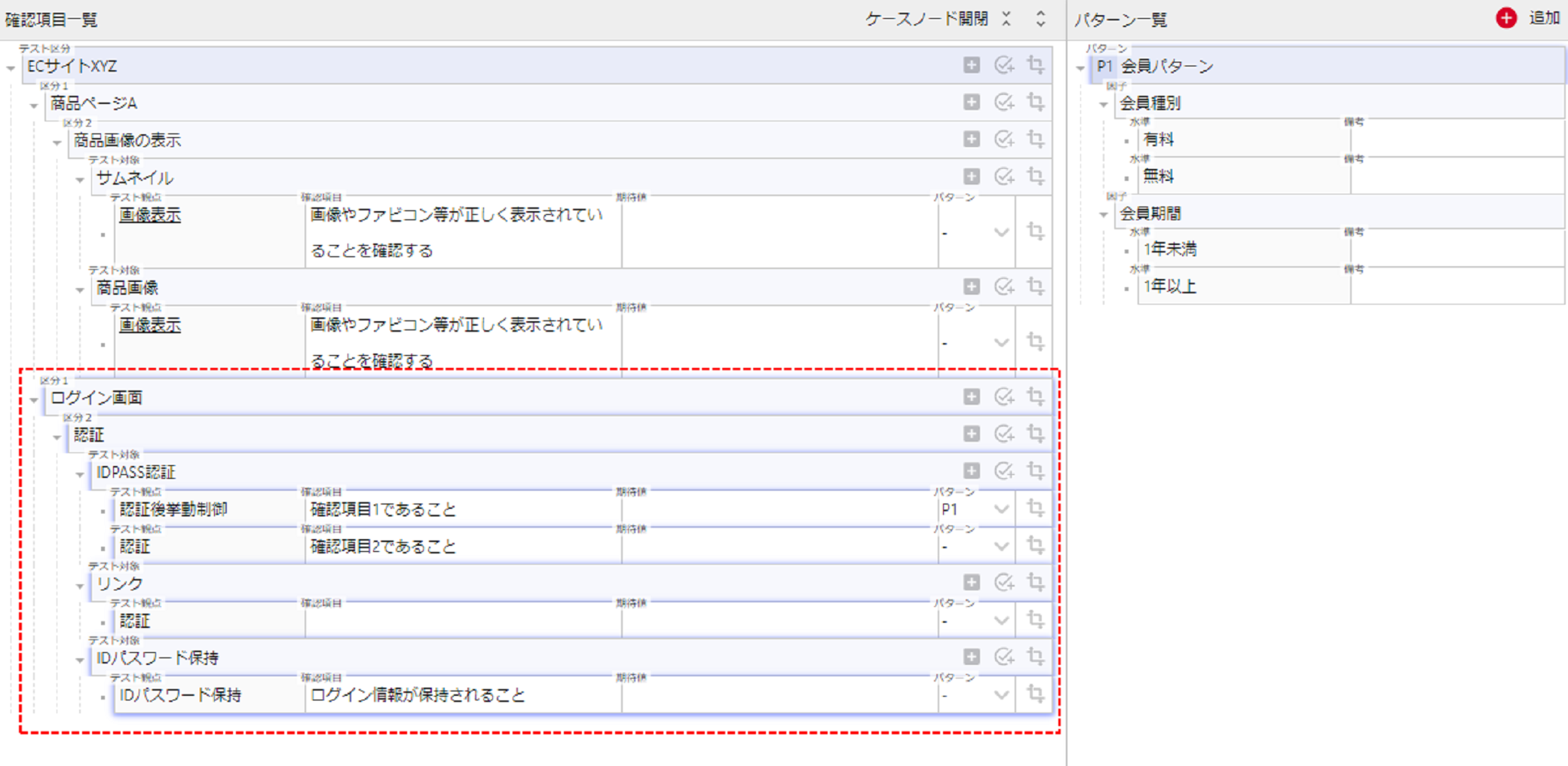
Task: Edit the 無料 level field
Action: point(1243,176)
